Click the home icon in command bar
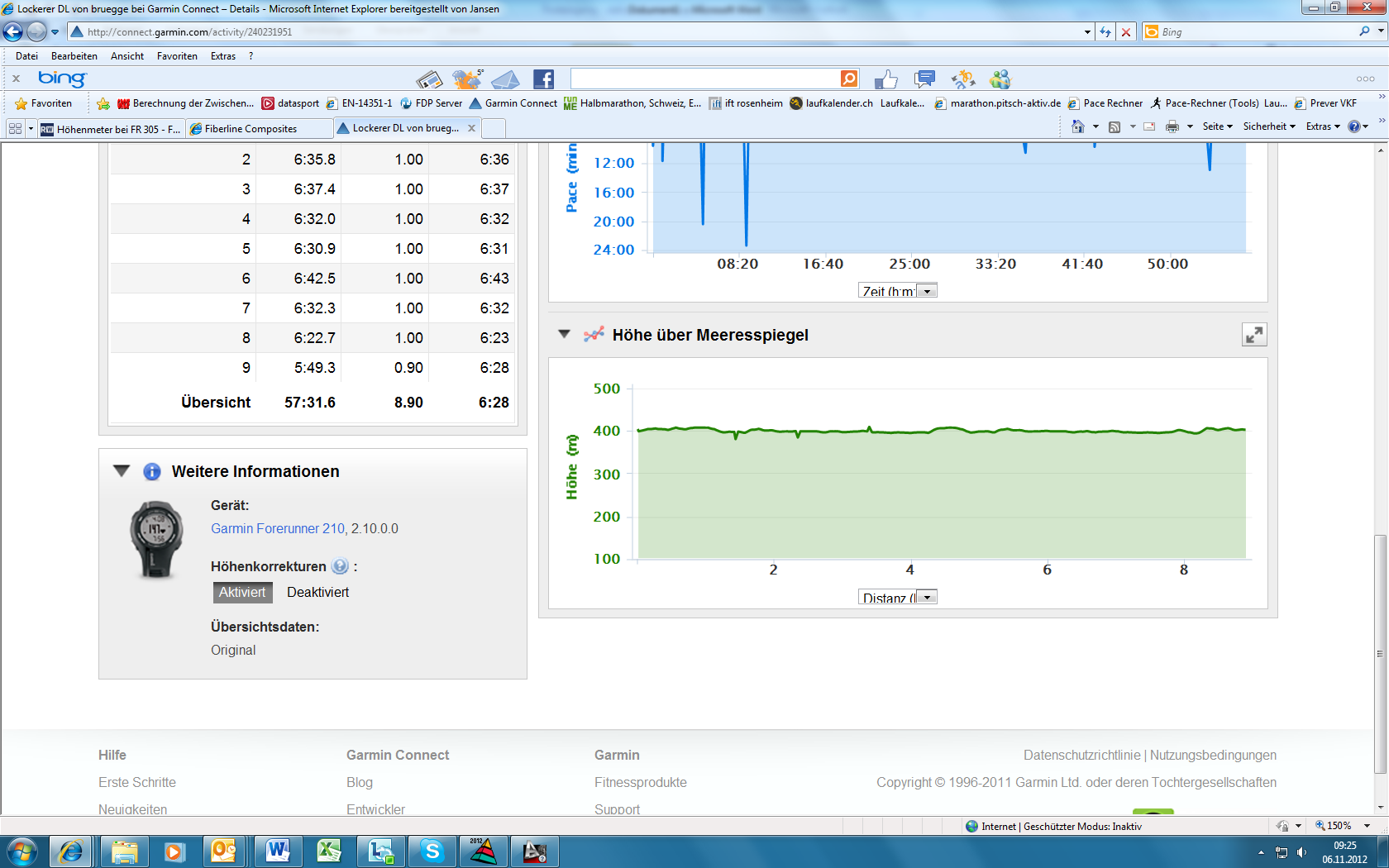This screenshot has width=1389, height=868. pyautogui.click(x=1077, y=126)
